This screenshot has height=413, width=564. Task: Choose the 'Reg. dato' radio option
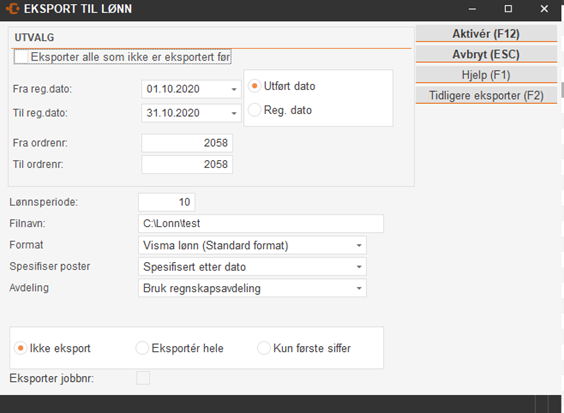255,110
